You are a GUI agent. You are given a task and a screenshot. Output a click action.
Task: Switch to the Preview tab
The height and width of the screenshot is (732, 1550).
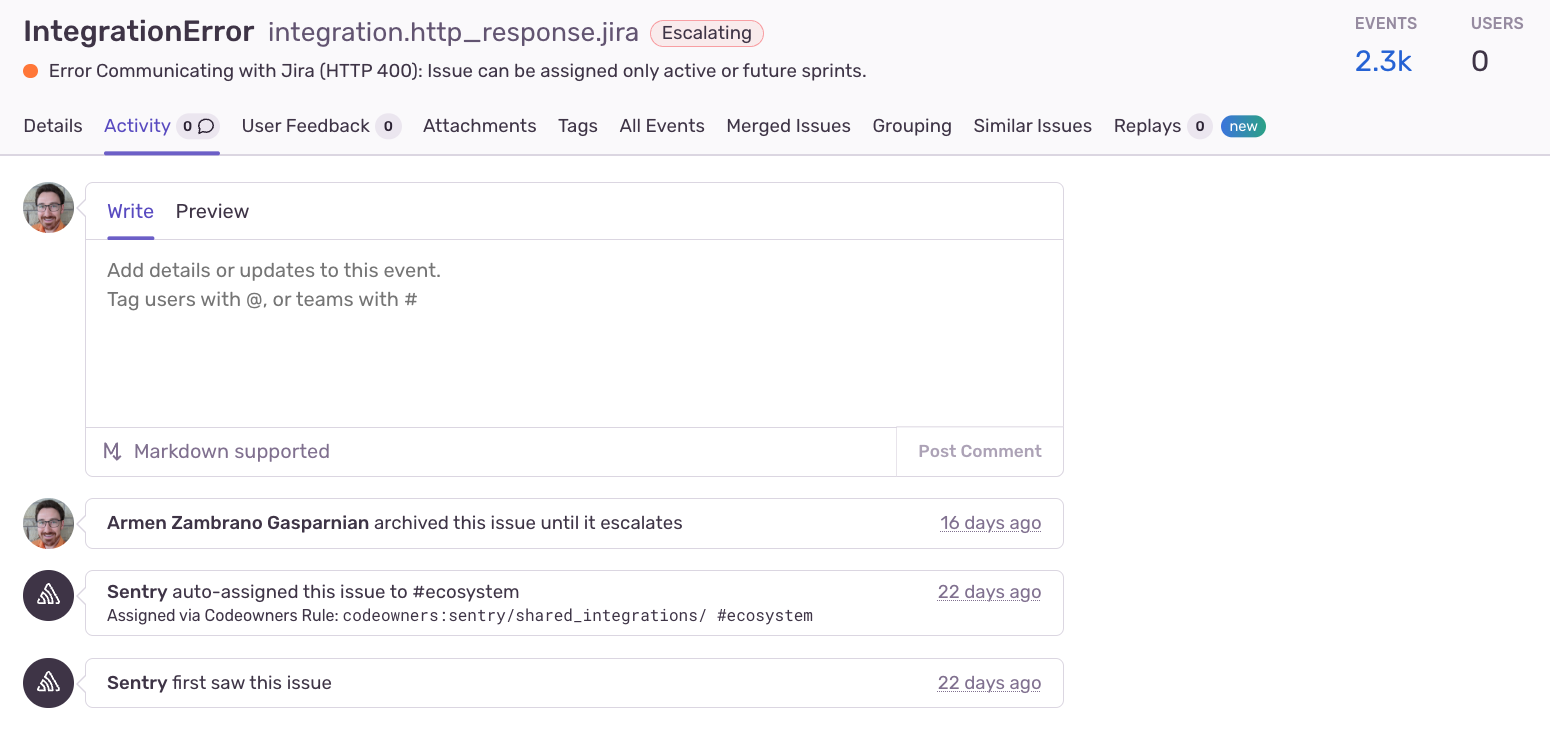[212, 211]
